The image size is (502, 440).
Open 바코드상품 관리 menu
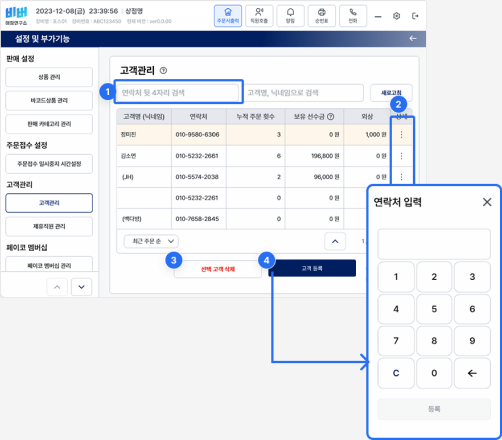(x=49, y=100)
